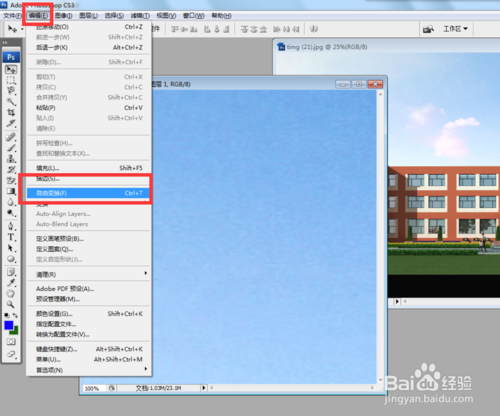Expand the 清理(R) submenu arrow

pos(146,273)
